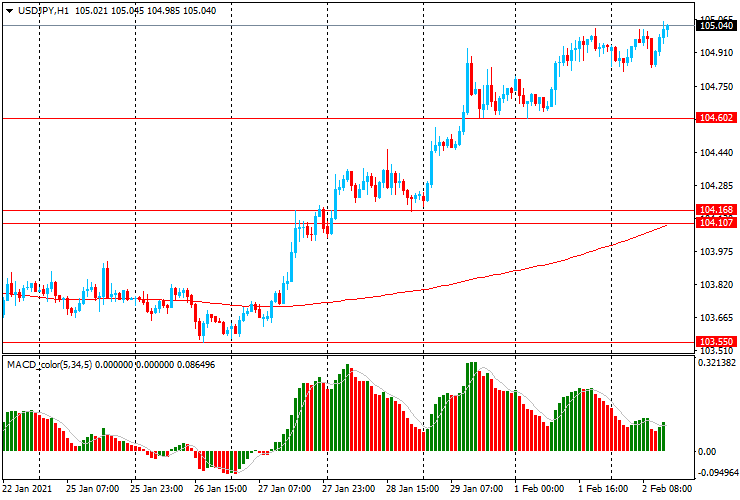The image size is (740, 500).
Task: Select the red level label 104.168
Action: tap(716, 210)
